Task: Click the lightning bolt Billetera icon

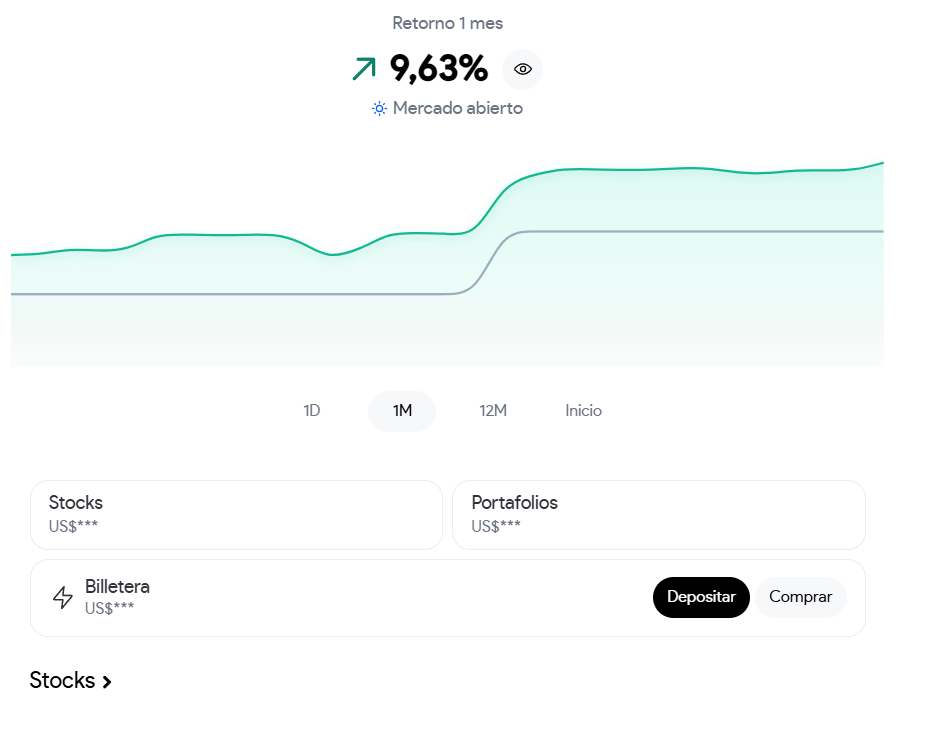Action: point(63,597)
